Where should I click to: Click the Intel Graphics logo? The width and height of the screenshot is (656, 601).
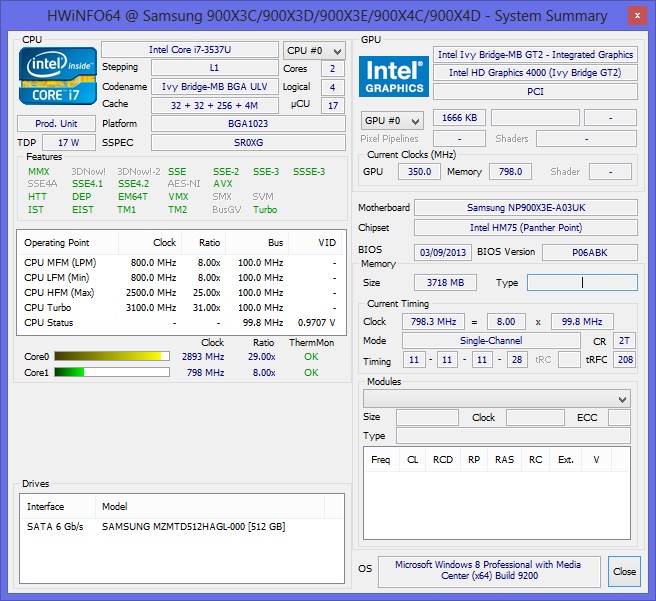click(394, 77)
